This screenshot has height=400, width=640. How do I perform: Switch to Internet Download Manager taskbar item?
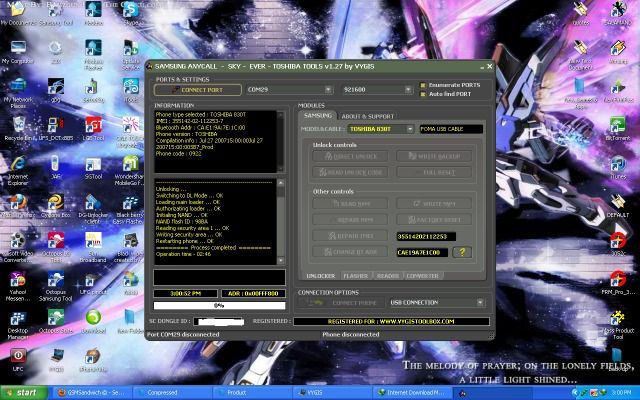(411, 393)
